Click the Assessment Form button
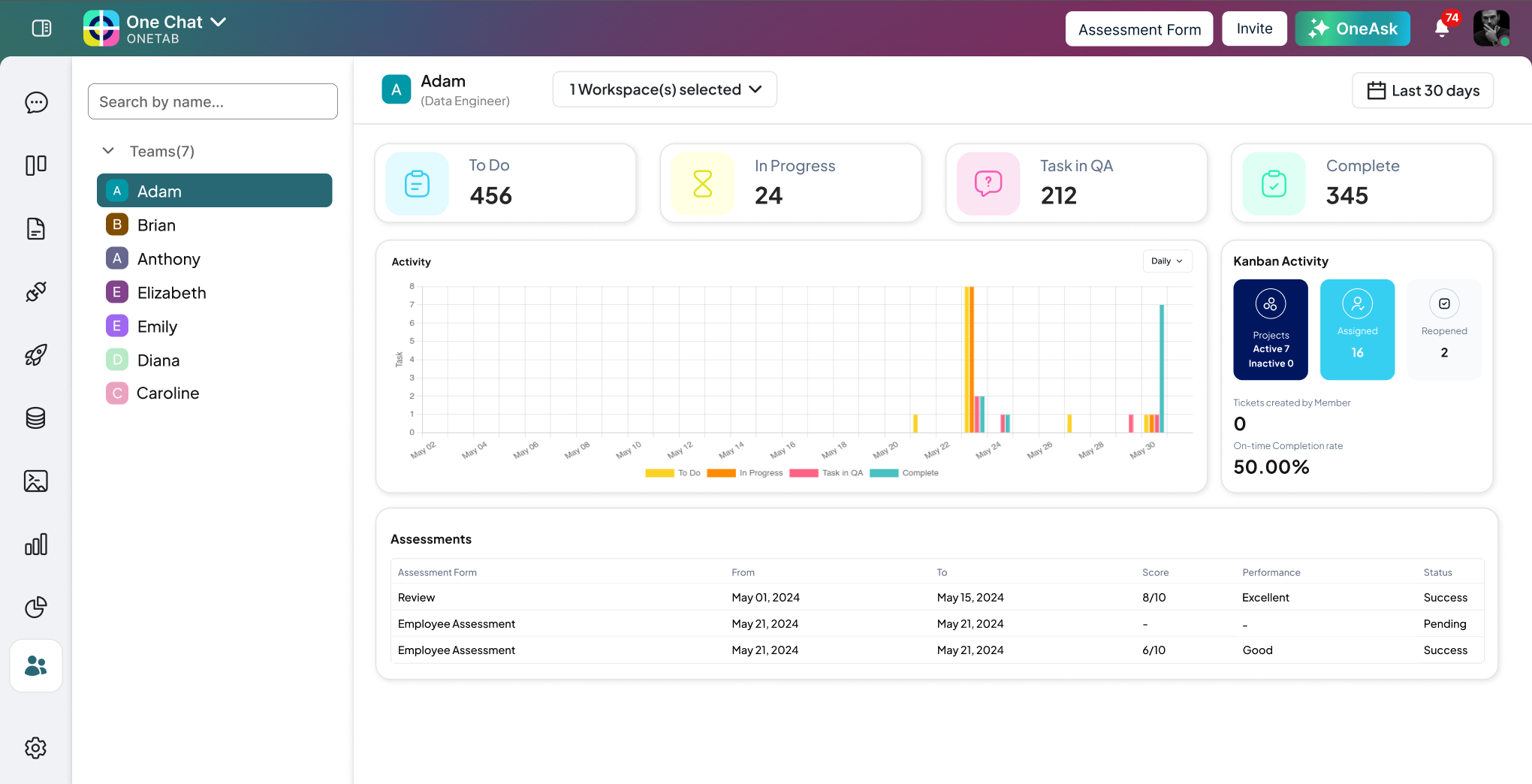This screenshot has height=784, width=1532. pyautogui.click(x=1138, y=29)
